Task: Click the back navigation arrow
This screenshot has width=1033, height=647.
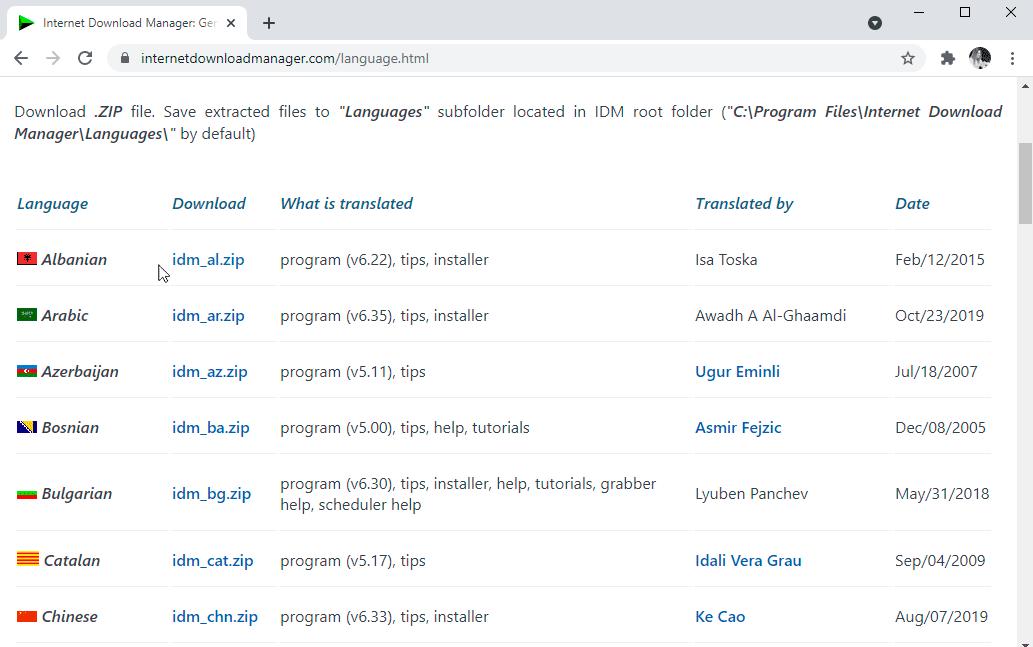Action: 20,58
